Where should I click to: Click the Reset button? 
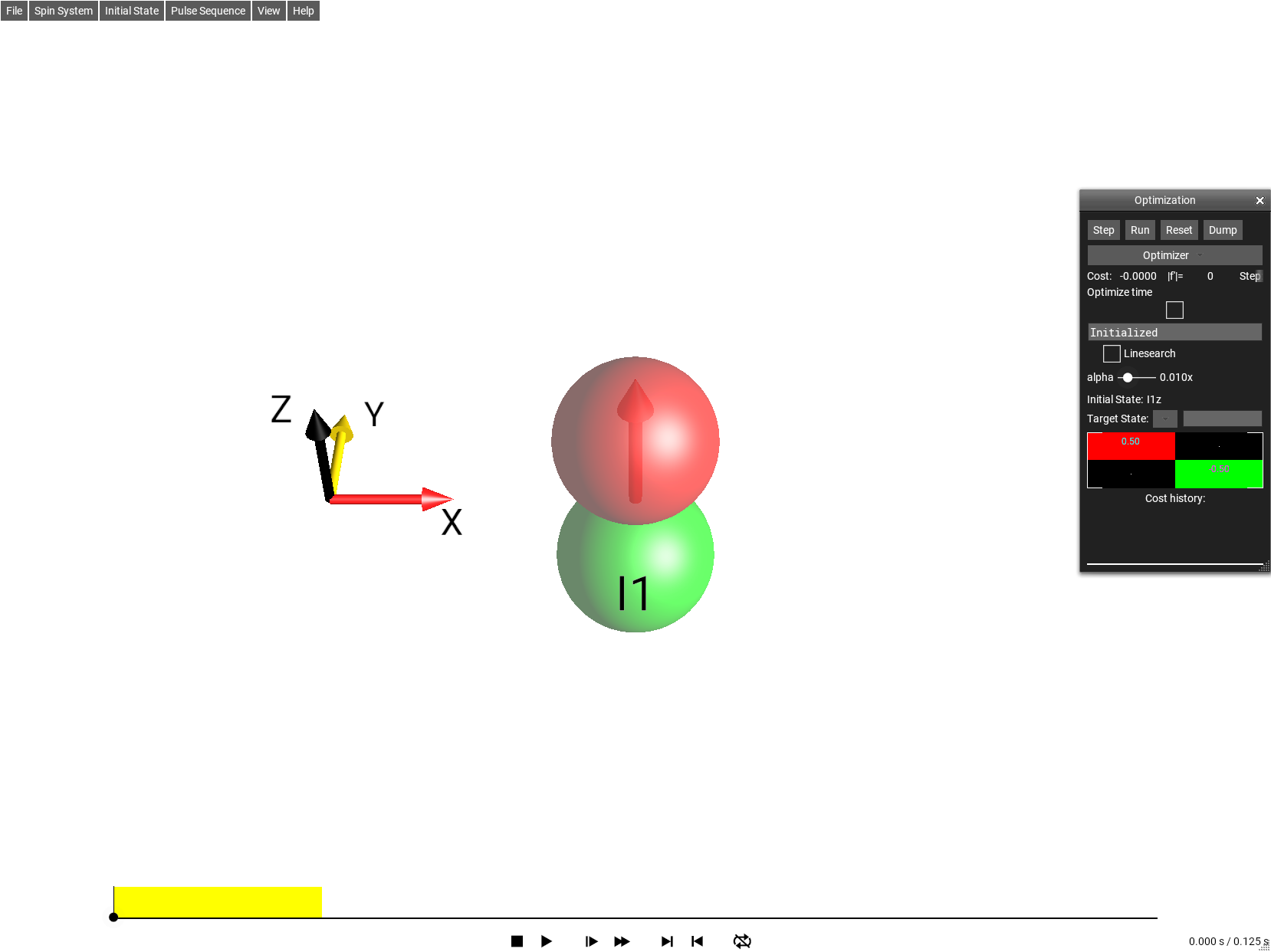[1179, 230]
